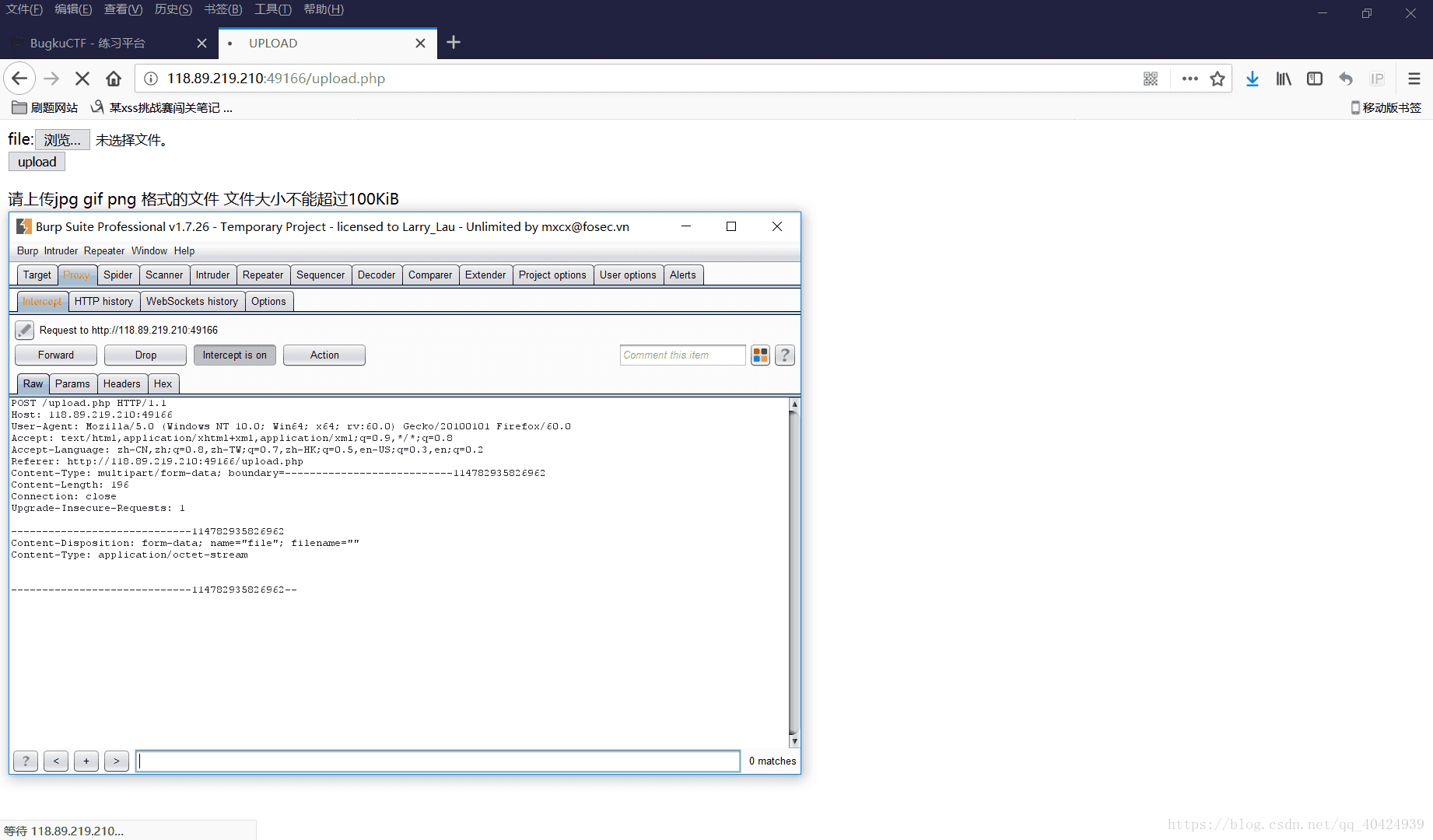Go back to the previous page in Firefox
The width and height of the screenshot is (1433, 840).
pyautogui.click(x=19, y=79)
